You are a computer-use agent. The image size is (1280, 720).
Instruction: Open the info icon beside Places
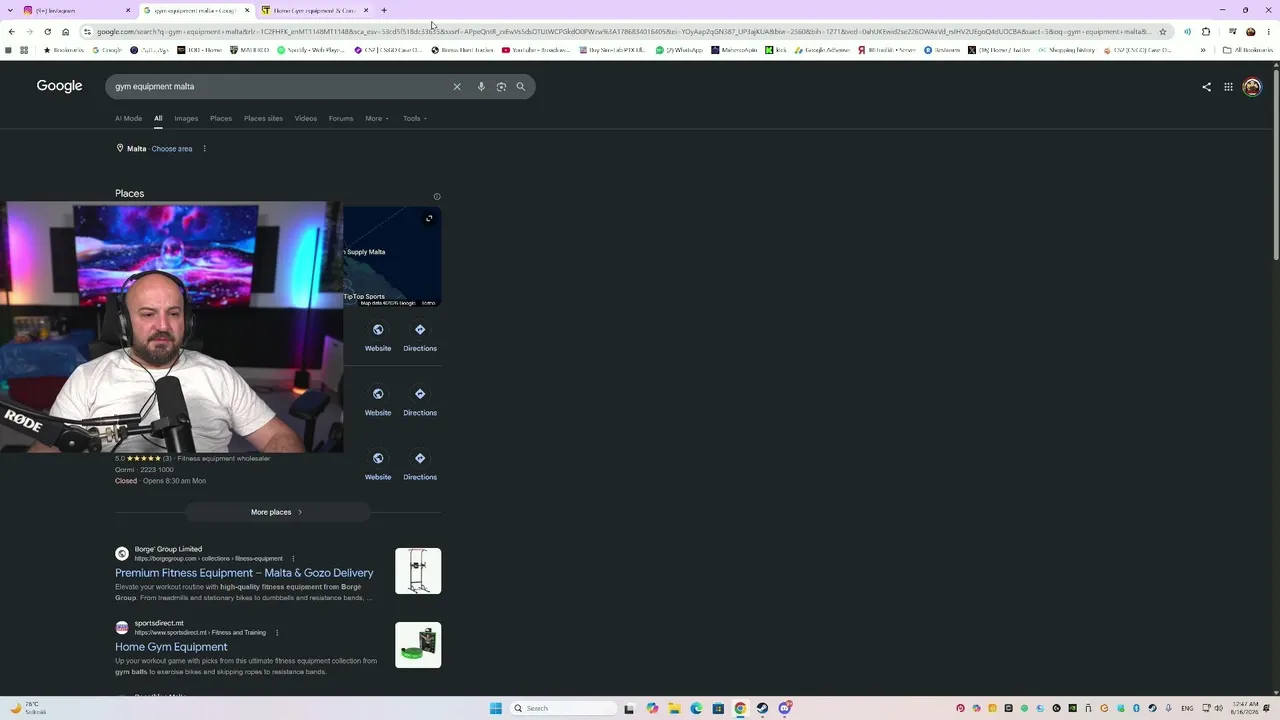tap(437, 197)
